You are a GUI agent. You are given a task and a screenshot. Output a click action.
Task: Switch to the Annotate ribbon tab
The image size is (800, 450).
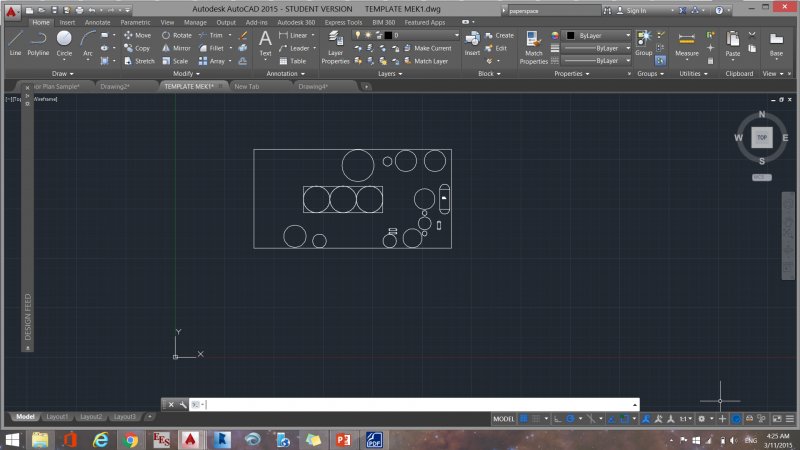point(98,21)
